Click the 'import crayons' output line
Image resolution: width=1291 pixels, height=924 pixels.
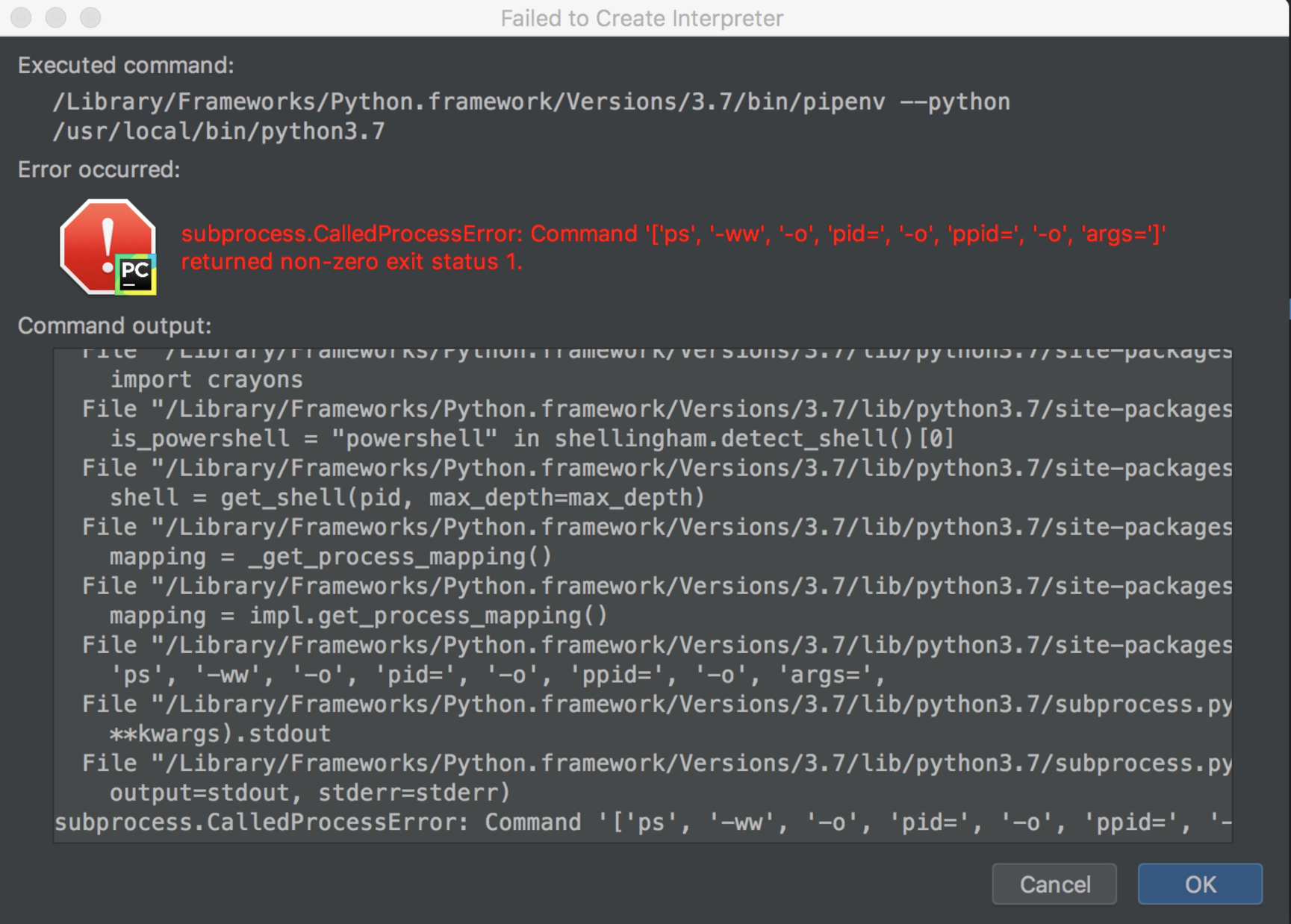pos(207,380)
